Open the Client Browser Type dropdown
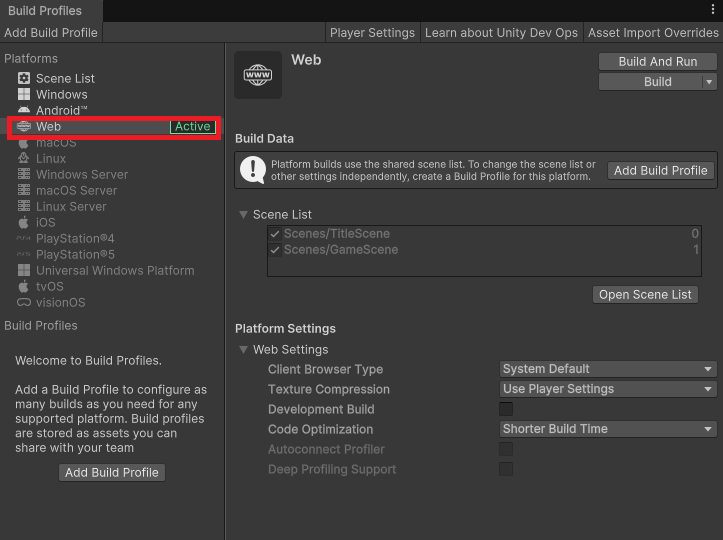 pos(608,369)
